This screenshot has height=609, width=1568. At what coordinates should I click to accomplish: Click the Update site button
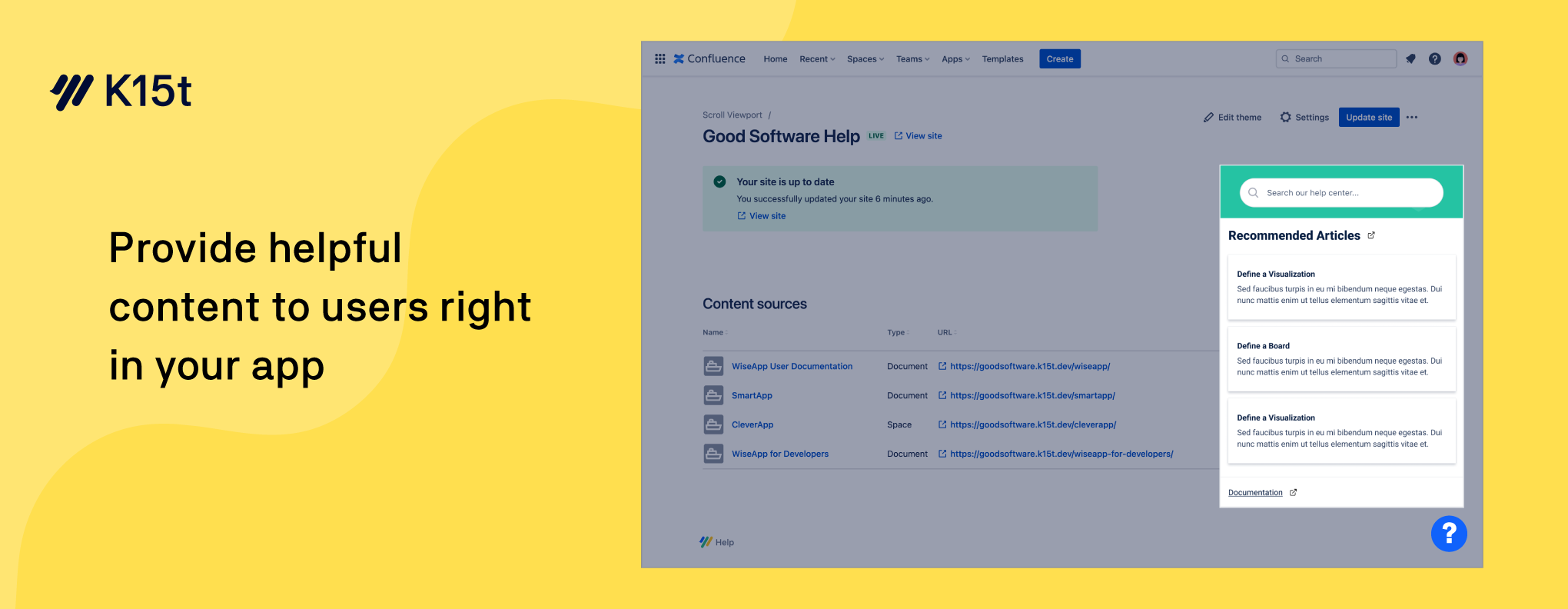click(1369, 118)
